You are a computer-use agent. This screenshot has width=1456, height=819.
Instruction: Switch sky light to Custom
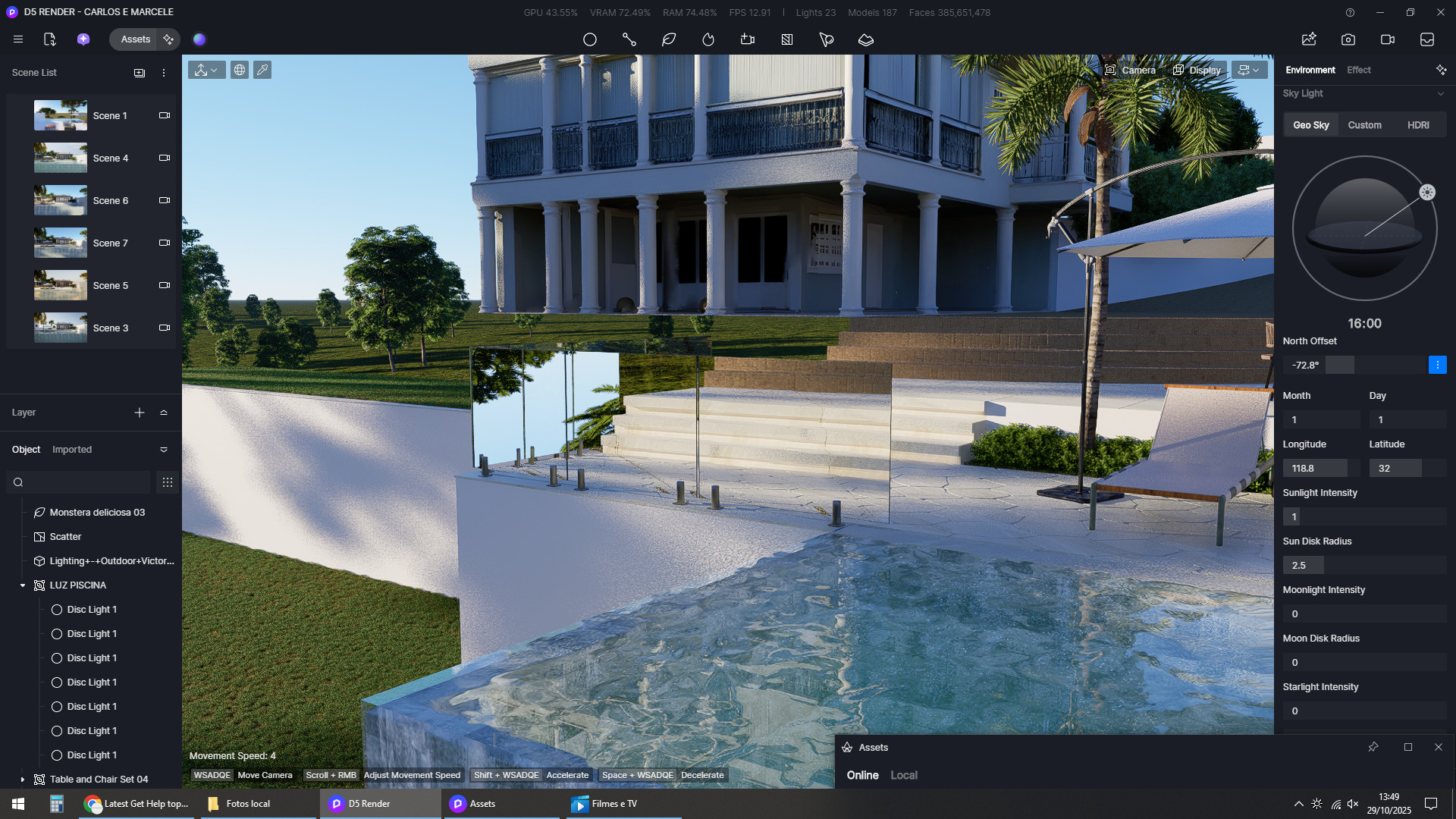click(1364, 125)
